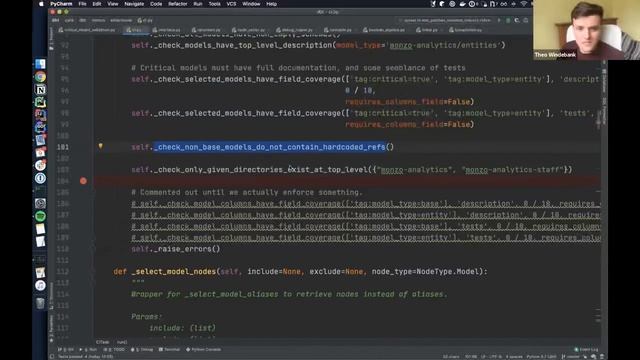The height and width of the screenshot is (360, 640).
Task: Click the self._raise_errors() line
Action: tap(176, 249)
